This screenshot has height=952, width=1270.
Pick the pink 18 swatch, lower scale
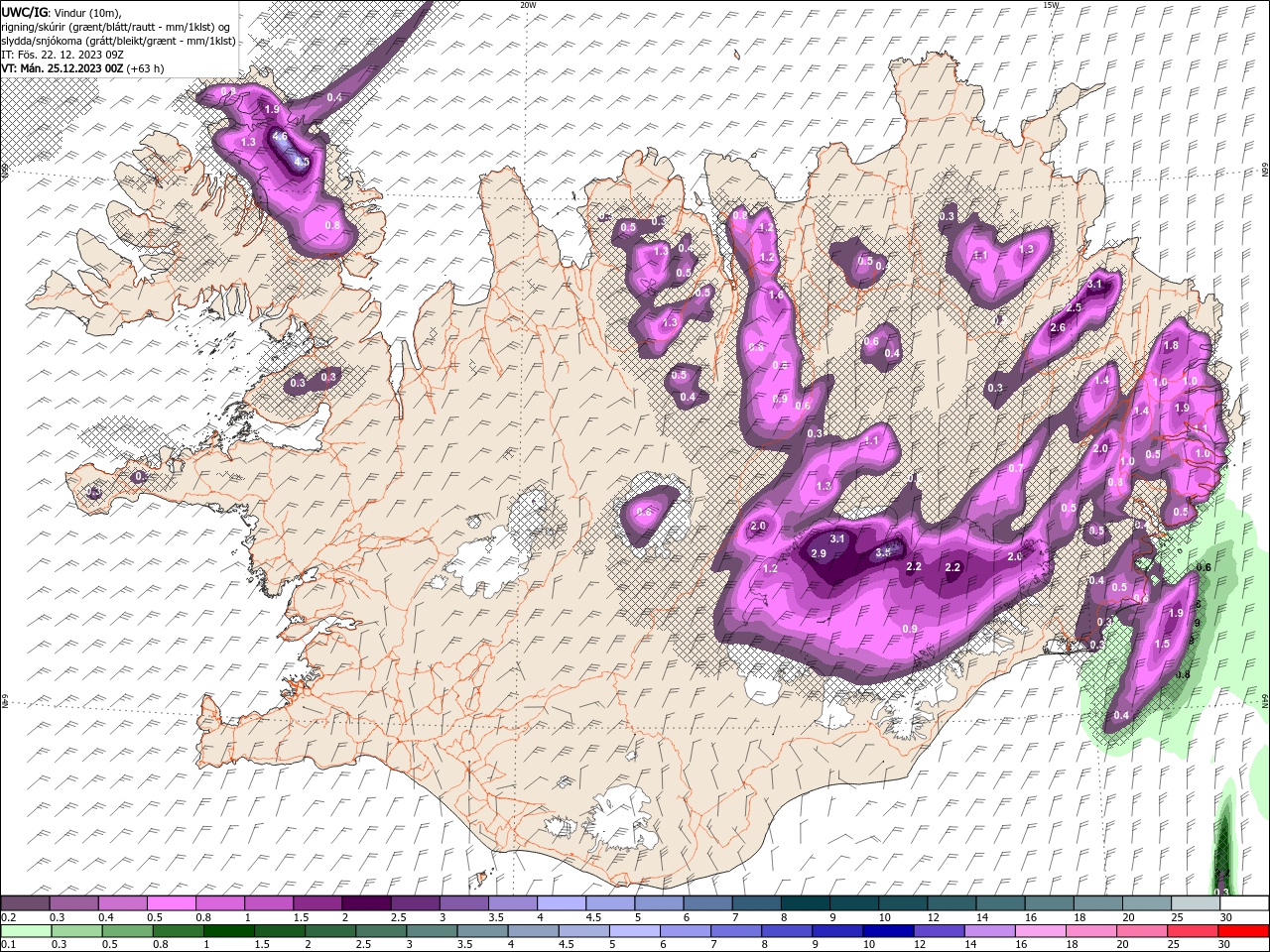[1089, 931]
